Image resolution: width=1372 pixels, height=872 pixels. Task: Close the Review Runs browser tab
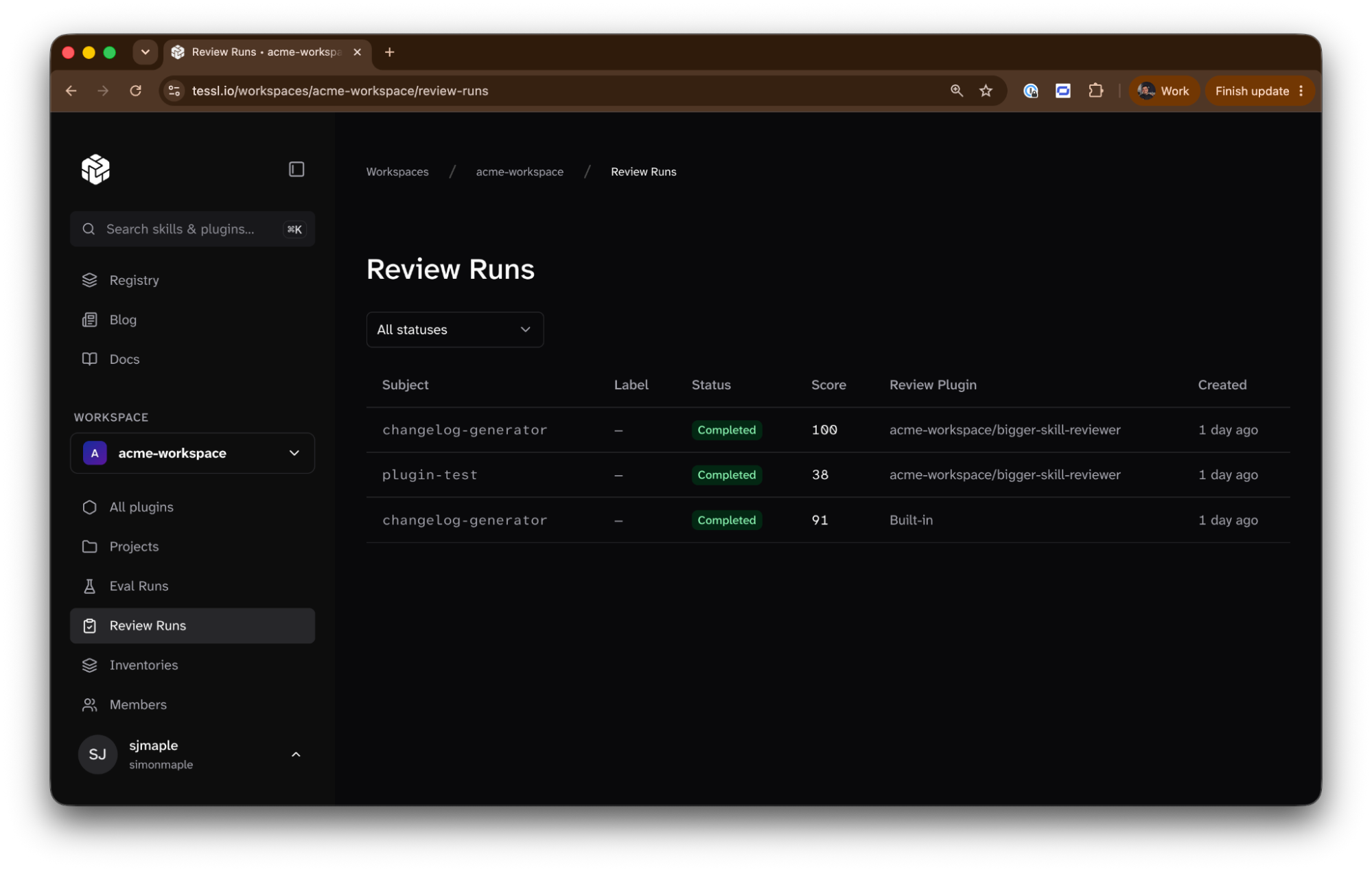pyautogui.click(x=358, y=52)
